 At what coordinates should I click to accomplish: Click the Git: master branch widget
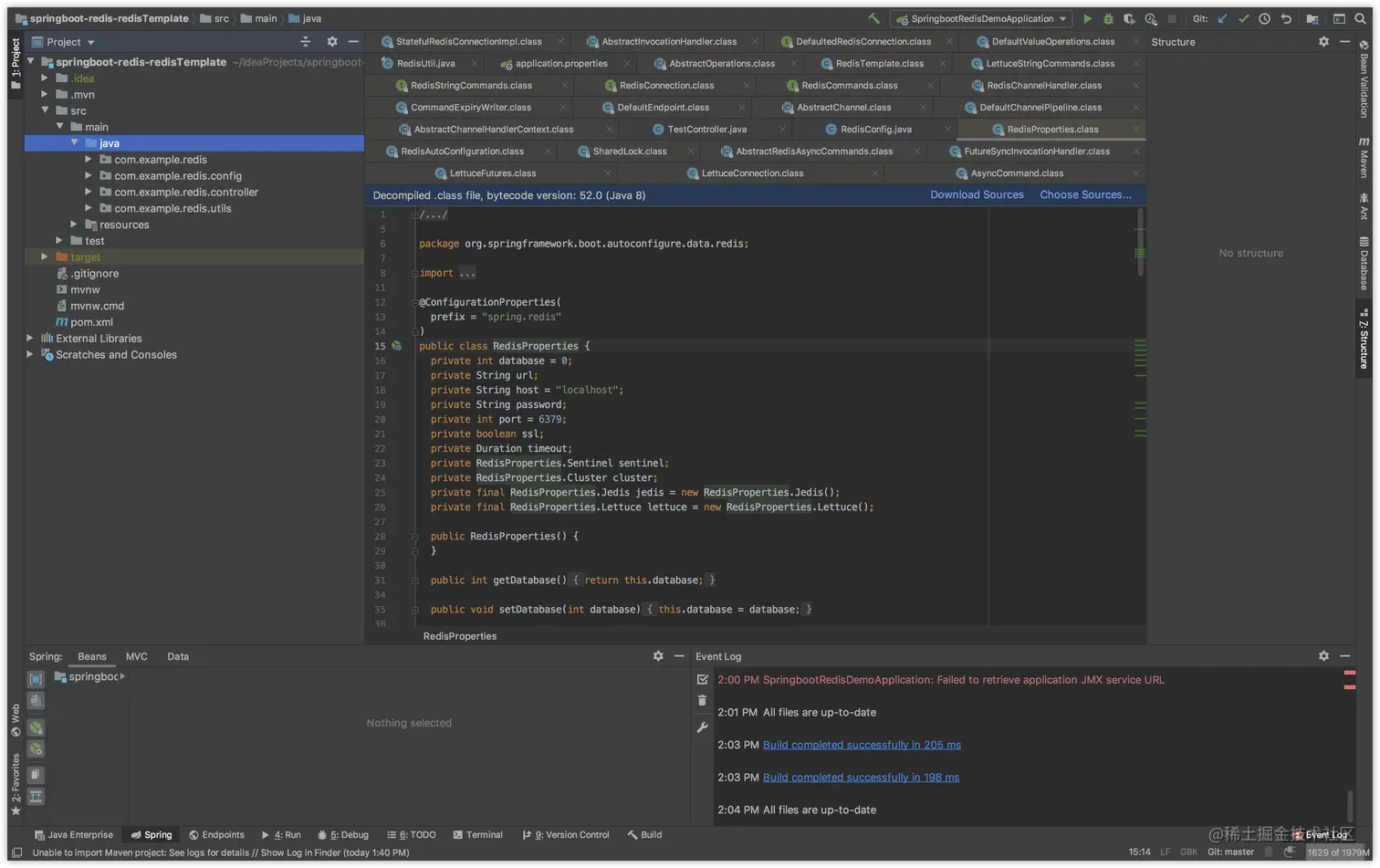coord(1230,852)
